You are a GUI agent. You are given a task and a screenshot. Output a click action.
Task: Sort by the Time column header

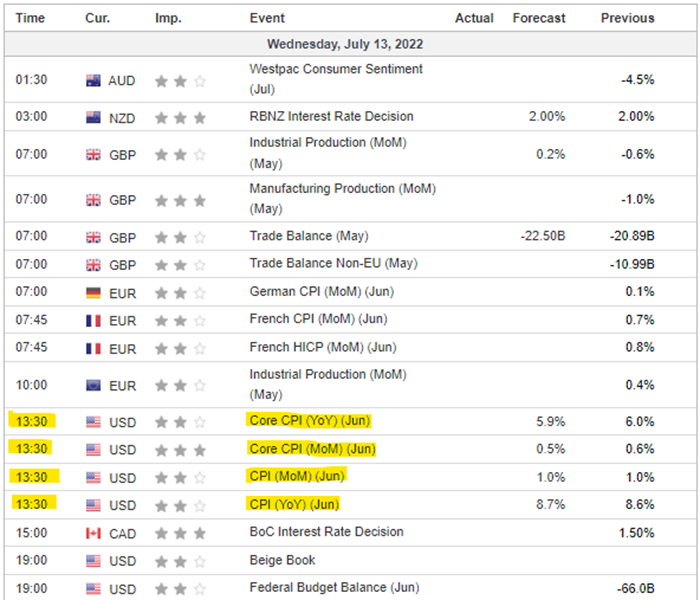(x=30, y=18)
